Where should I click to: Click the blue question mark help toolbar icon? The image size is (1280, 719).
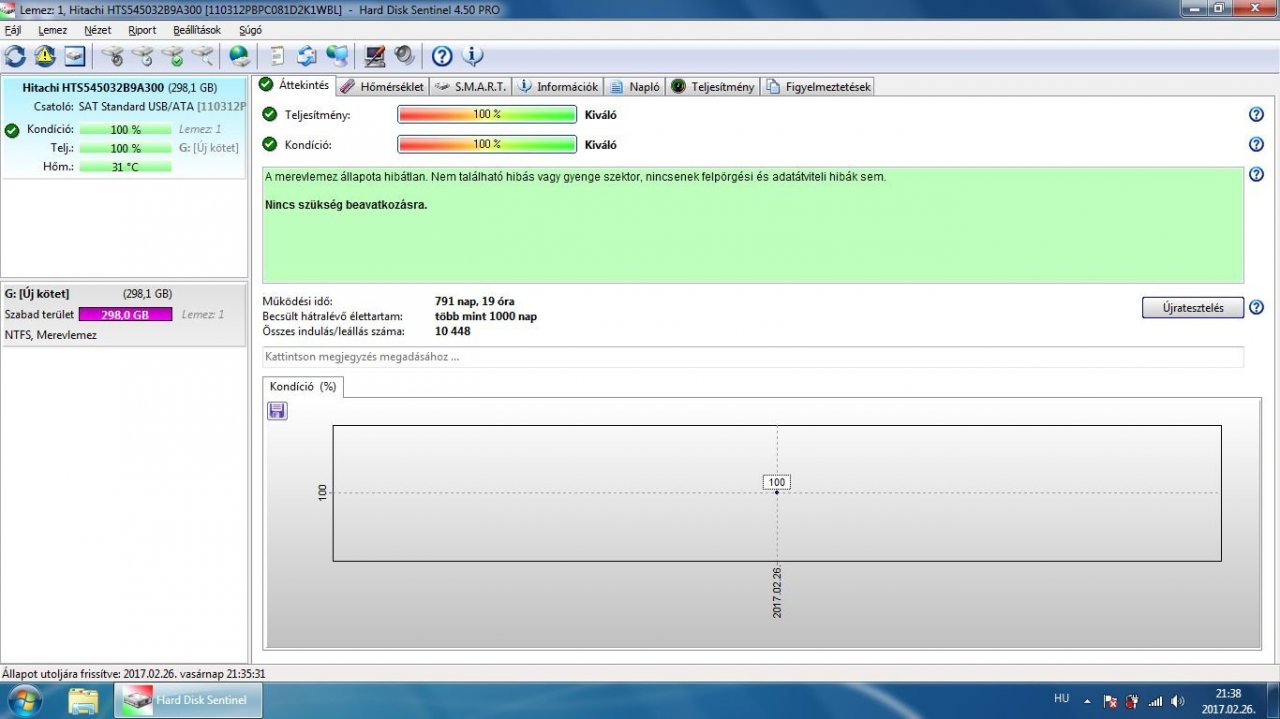(x=442, y=56)
